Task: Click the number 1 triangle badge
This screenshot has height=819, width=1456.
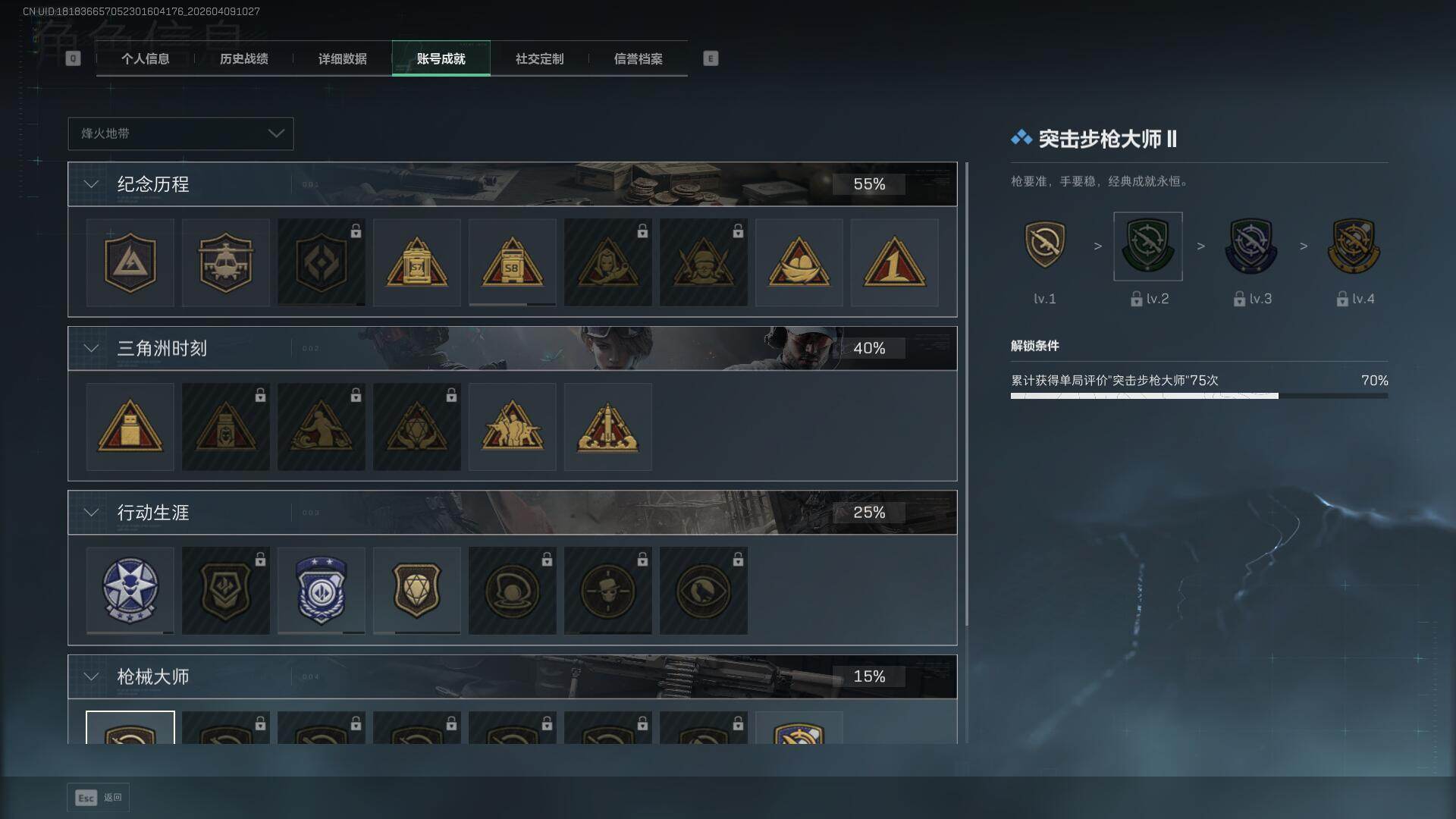Action: coord(894,262)
